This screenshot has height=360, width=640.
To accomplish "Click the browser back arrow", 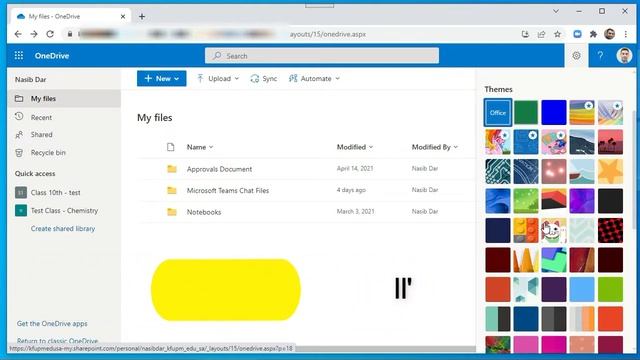I will pyautogui.click(x=18, y=34).
